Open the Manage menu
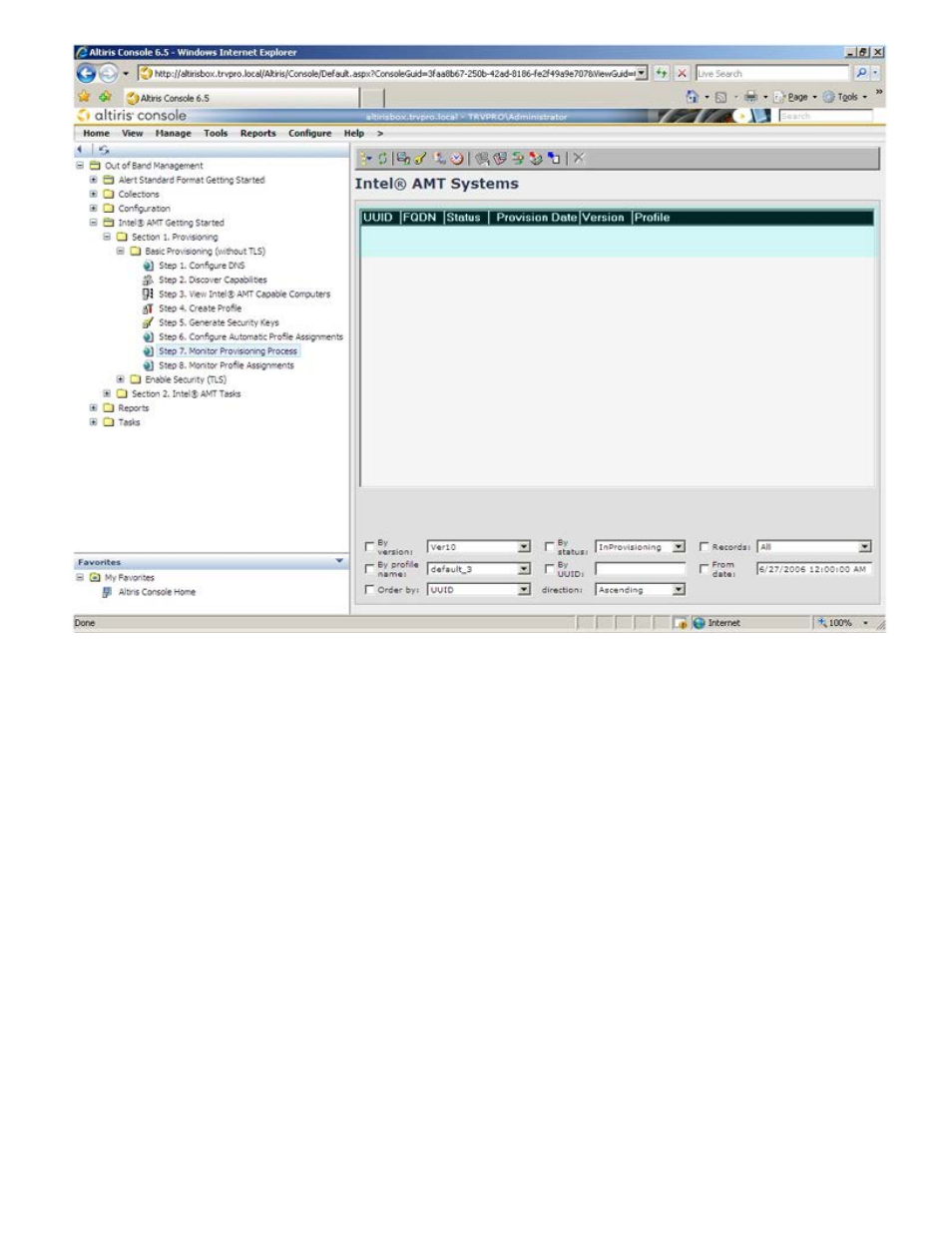This screenshot has width=952, height=1233. [174, 133]
